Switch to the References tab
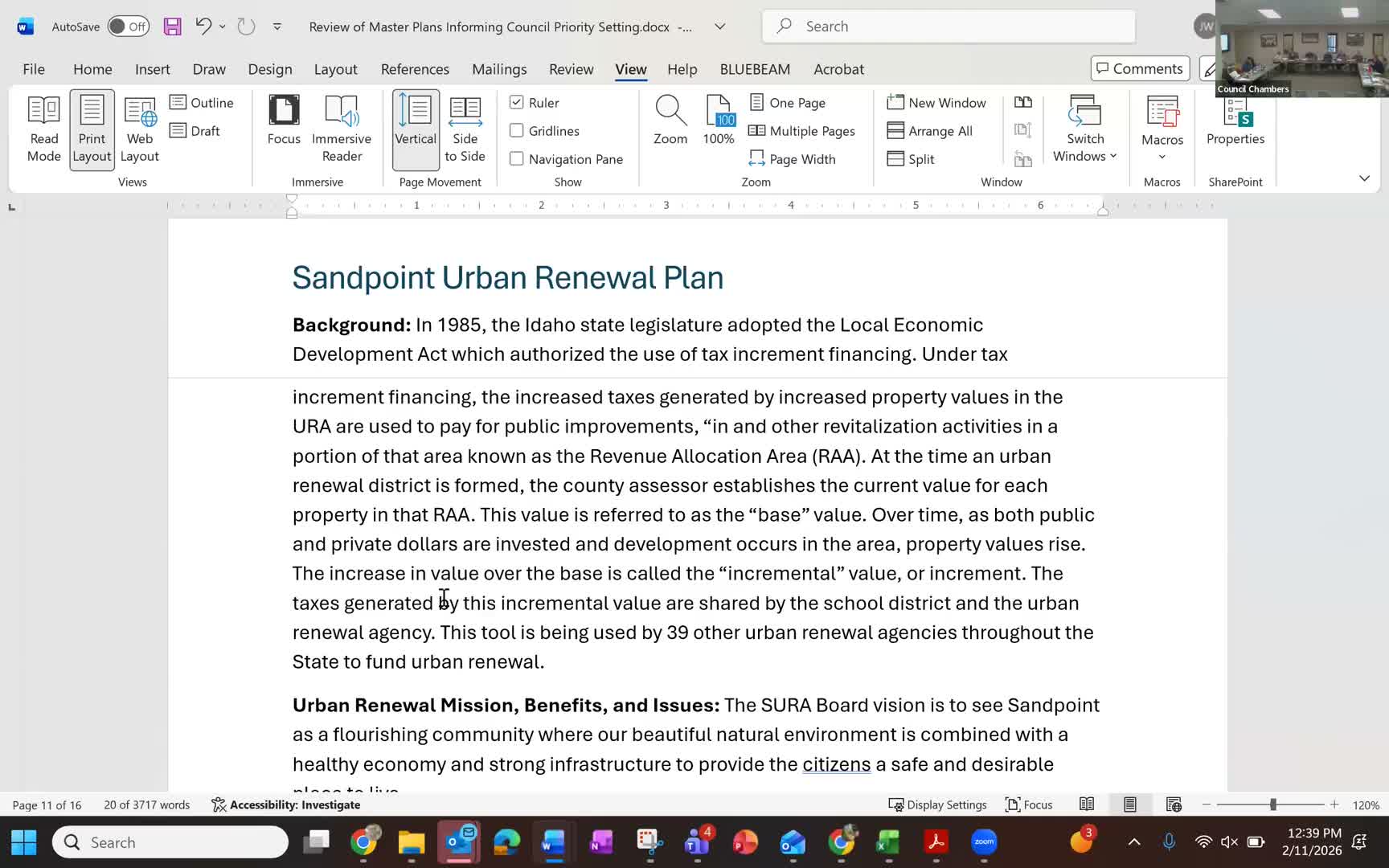The image size is (1389, 868). (x=415, y=69)
